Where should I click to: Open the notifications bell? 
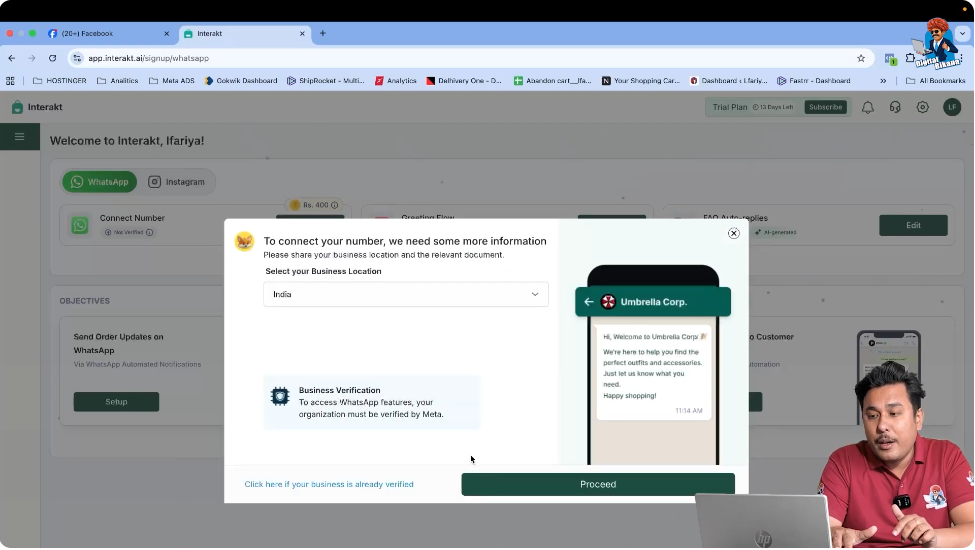(x=867, y=107)
